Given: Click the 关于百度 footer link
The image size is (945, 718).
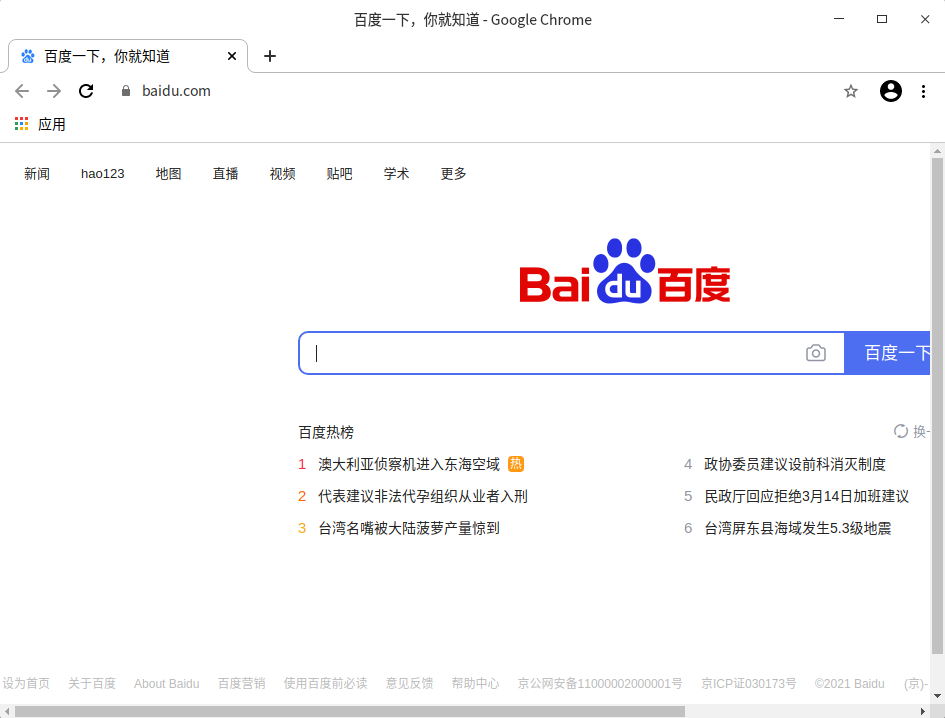Looking at the screenshot, I should 92,683.
